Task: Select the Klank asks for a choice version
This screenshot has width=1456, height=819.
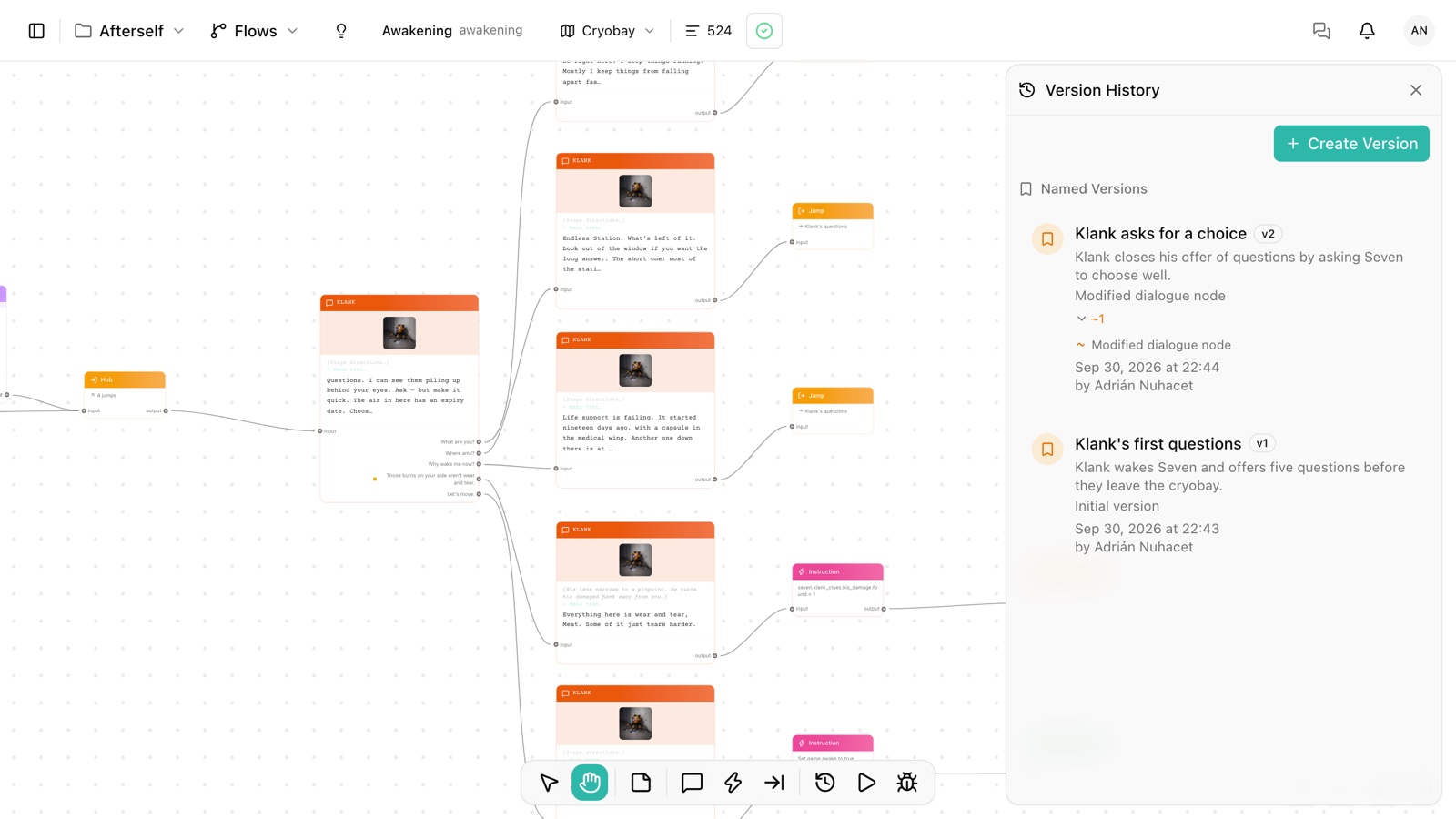Action: pyautogui.click(x=1160, y=234)
